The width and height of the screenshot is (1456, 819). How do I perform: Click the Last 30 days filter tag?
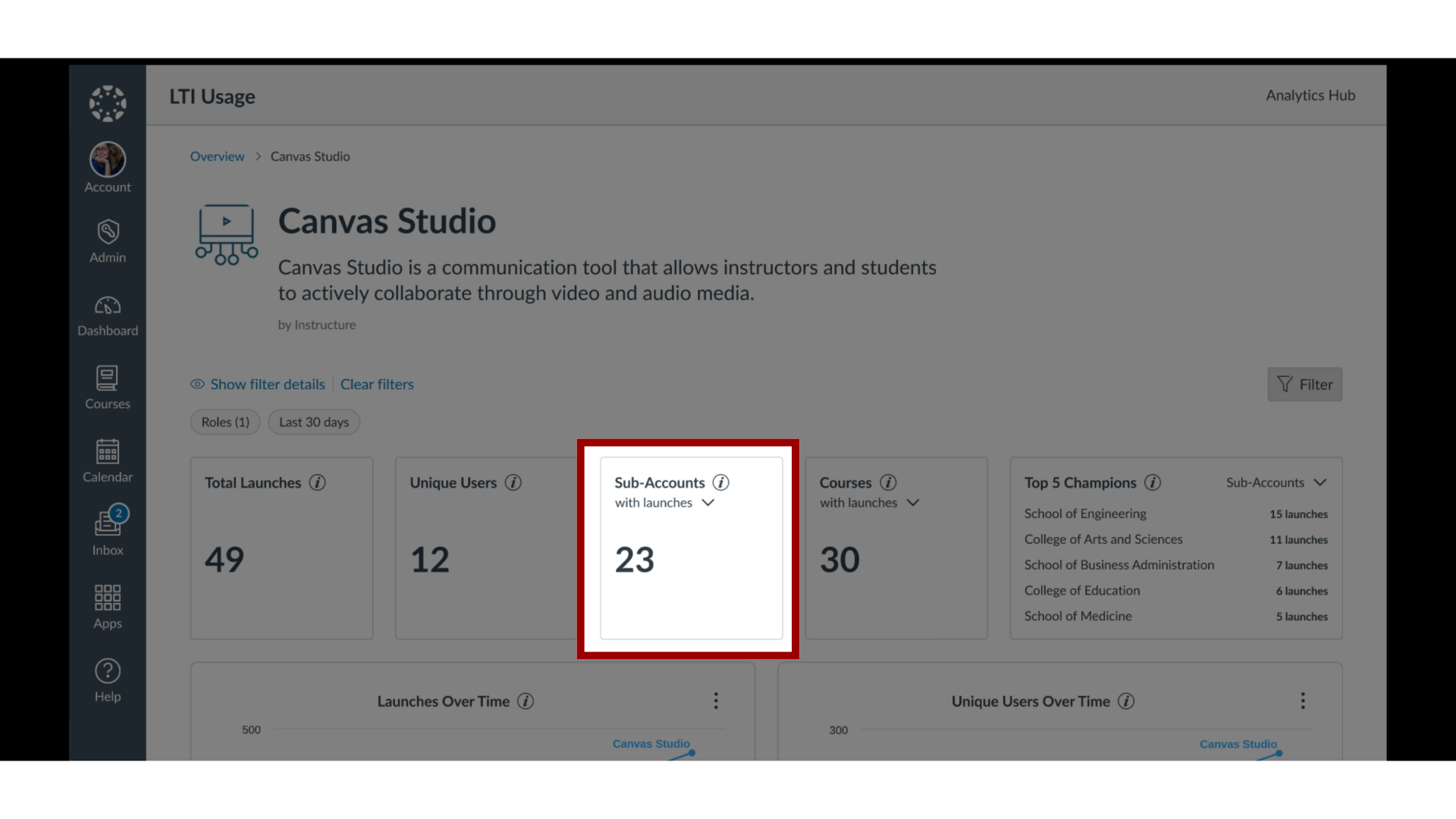(x=313, y=422)
